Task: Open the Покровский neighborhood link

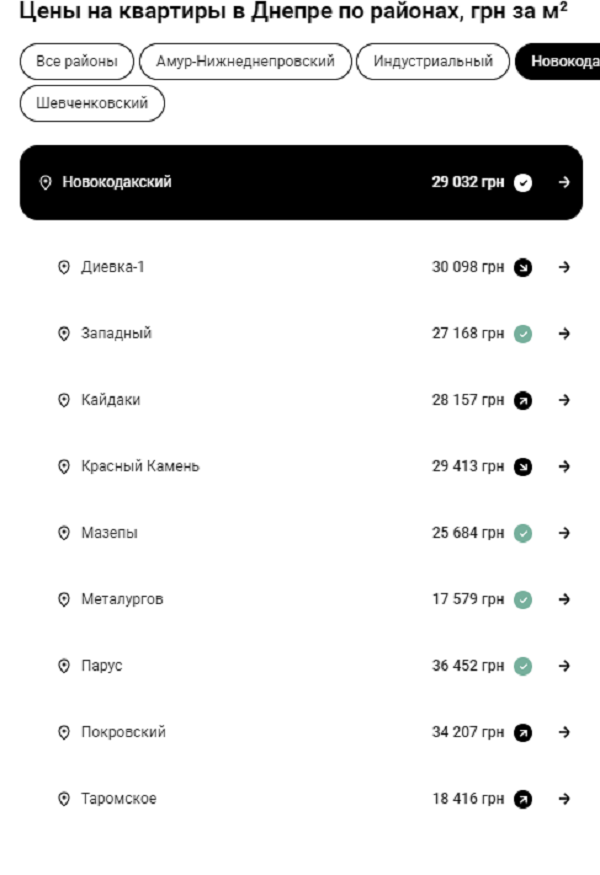Action: tap(123, 733)
